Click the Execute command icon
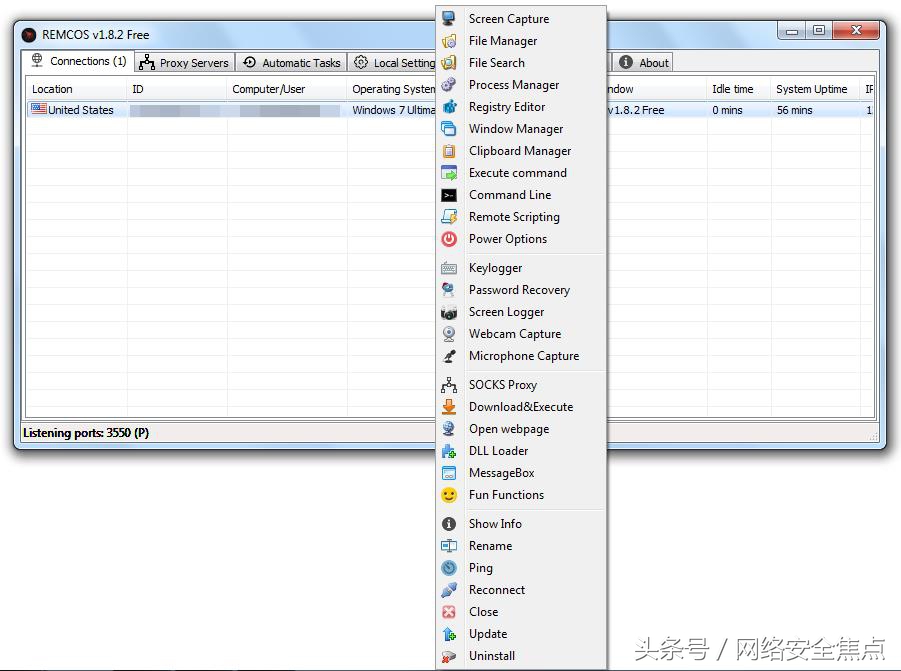This screenshot has width=901, height=671. click(449, 173)
